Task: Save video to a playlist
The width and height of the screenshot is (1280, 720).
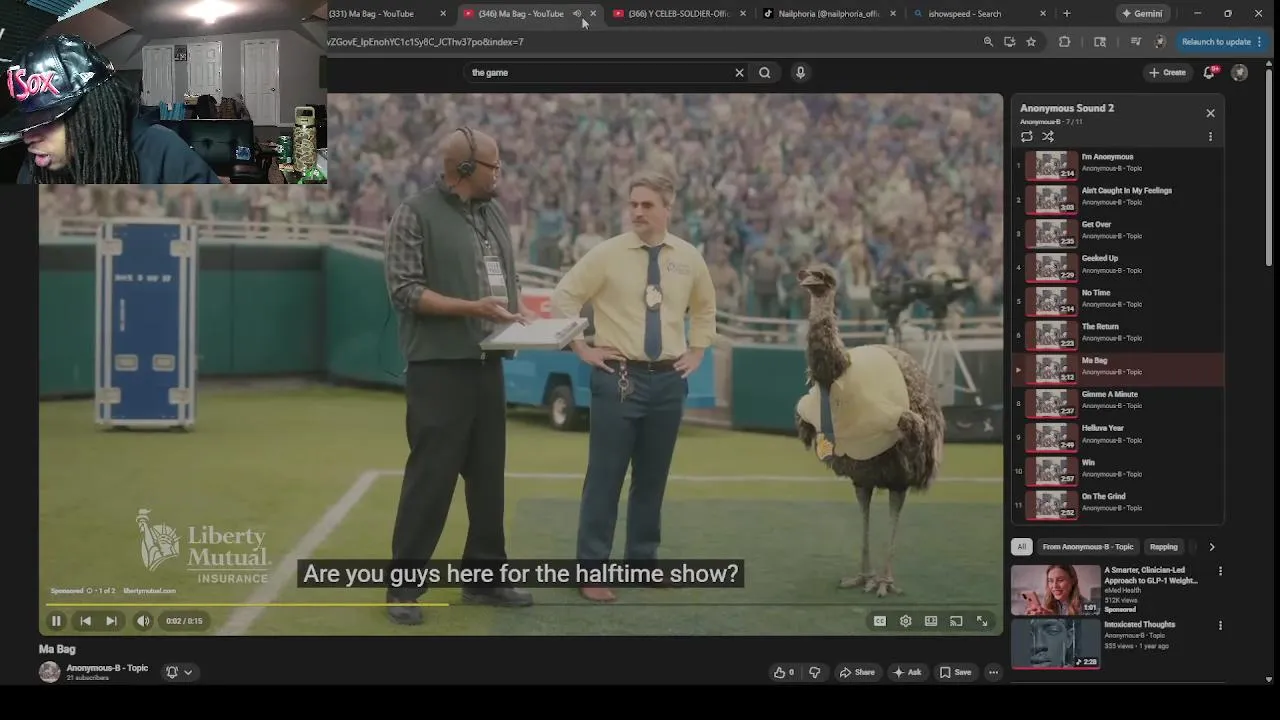Action: coord(955,672)
